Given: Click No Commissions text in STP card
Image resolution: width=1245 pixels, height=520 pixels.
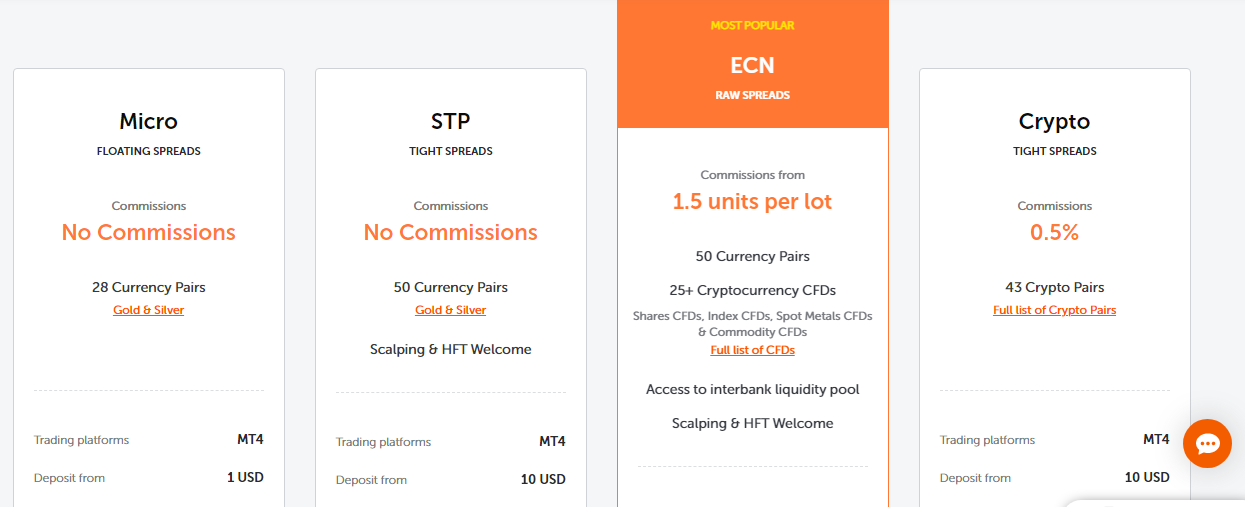Looking at the screenshot, I should click(x=450, y=232).
